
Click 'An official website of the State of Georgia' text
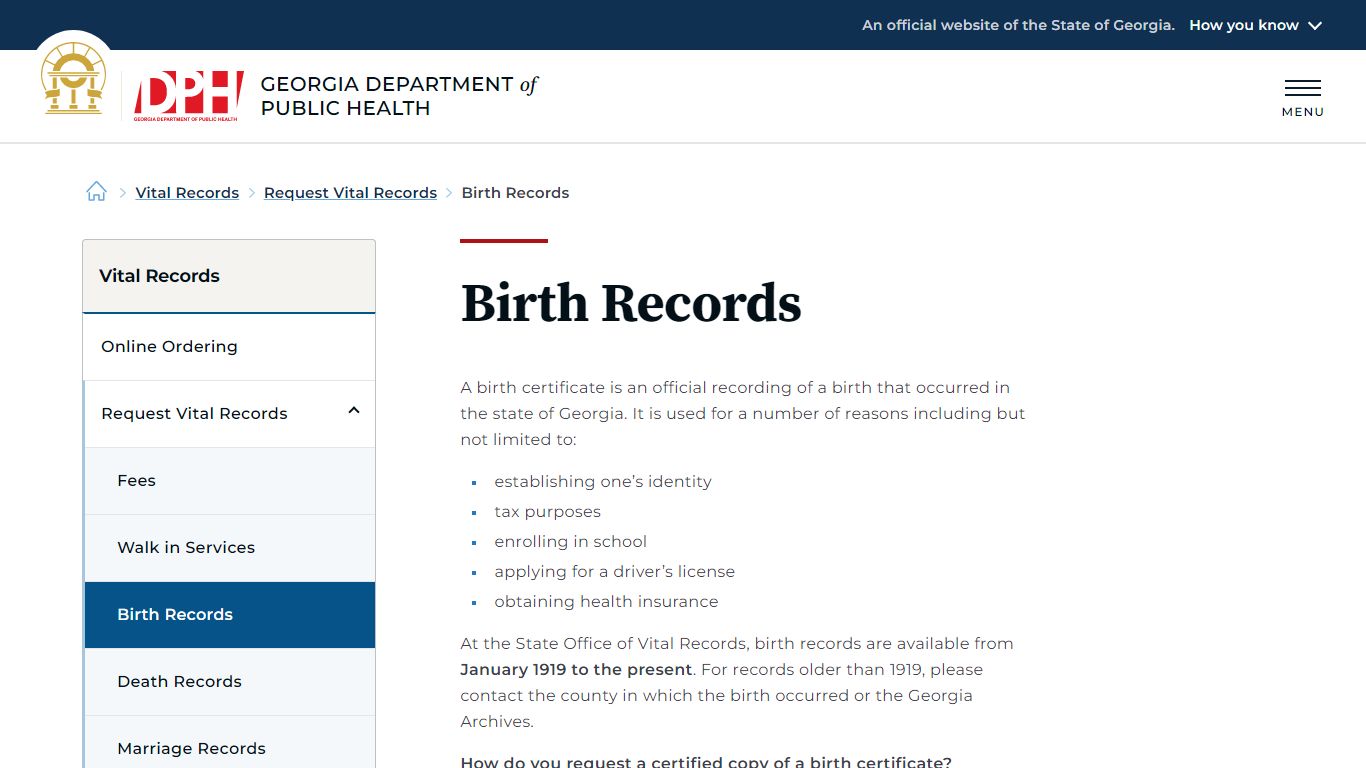coord(1018,25)
